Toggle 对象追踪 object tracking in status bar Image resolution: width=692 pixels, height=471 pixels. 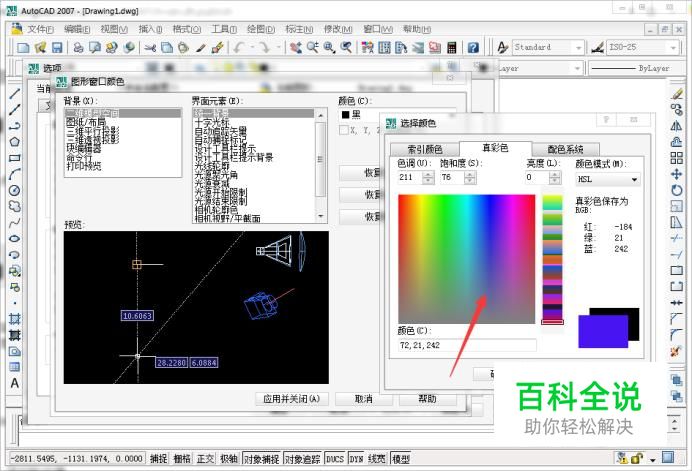[302, 459]
